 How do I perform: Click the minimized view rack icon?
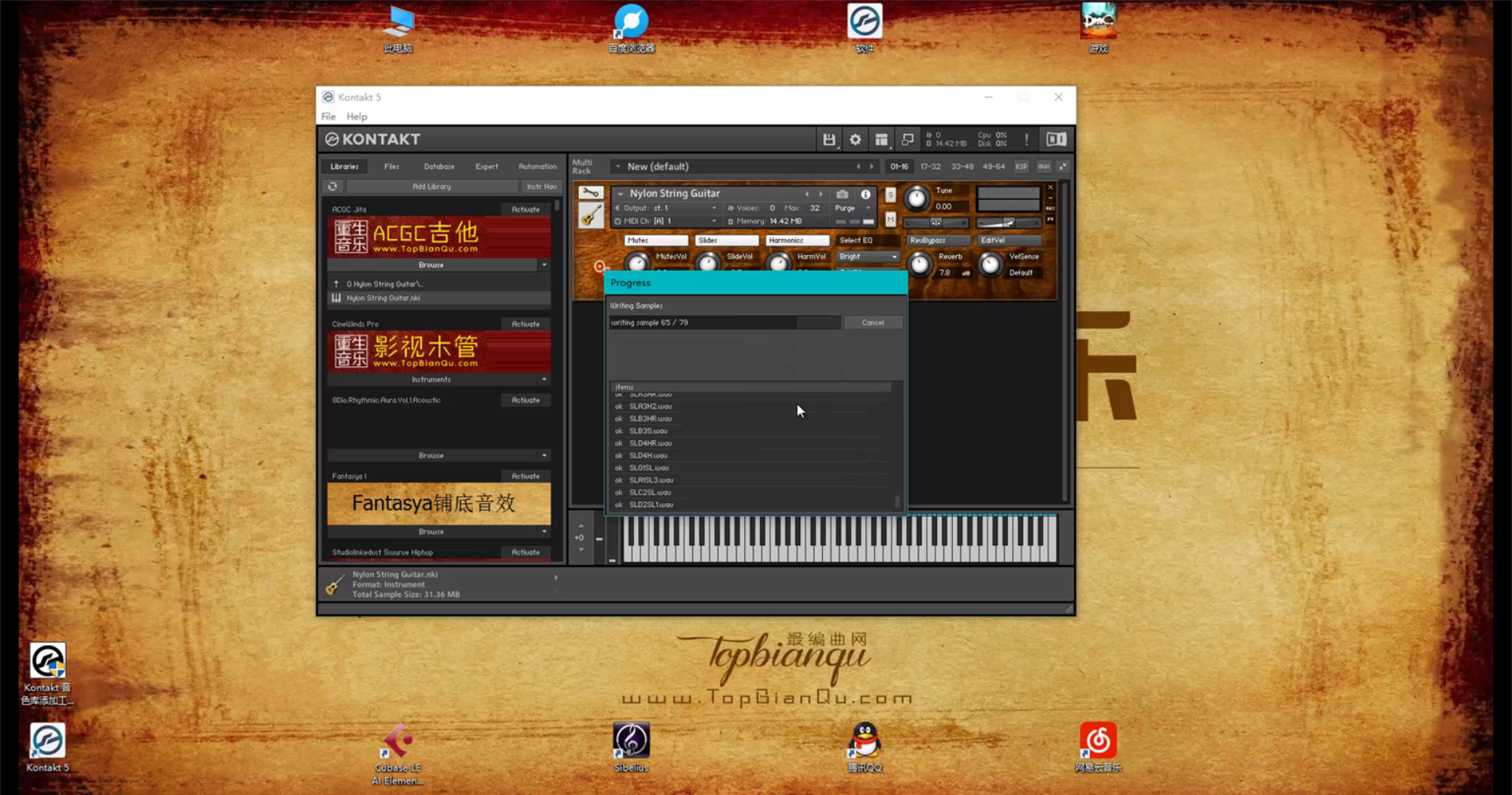[907, 140]
